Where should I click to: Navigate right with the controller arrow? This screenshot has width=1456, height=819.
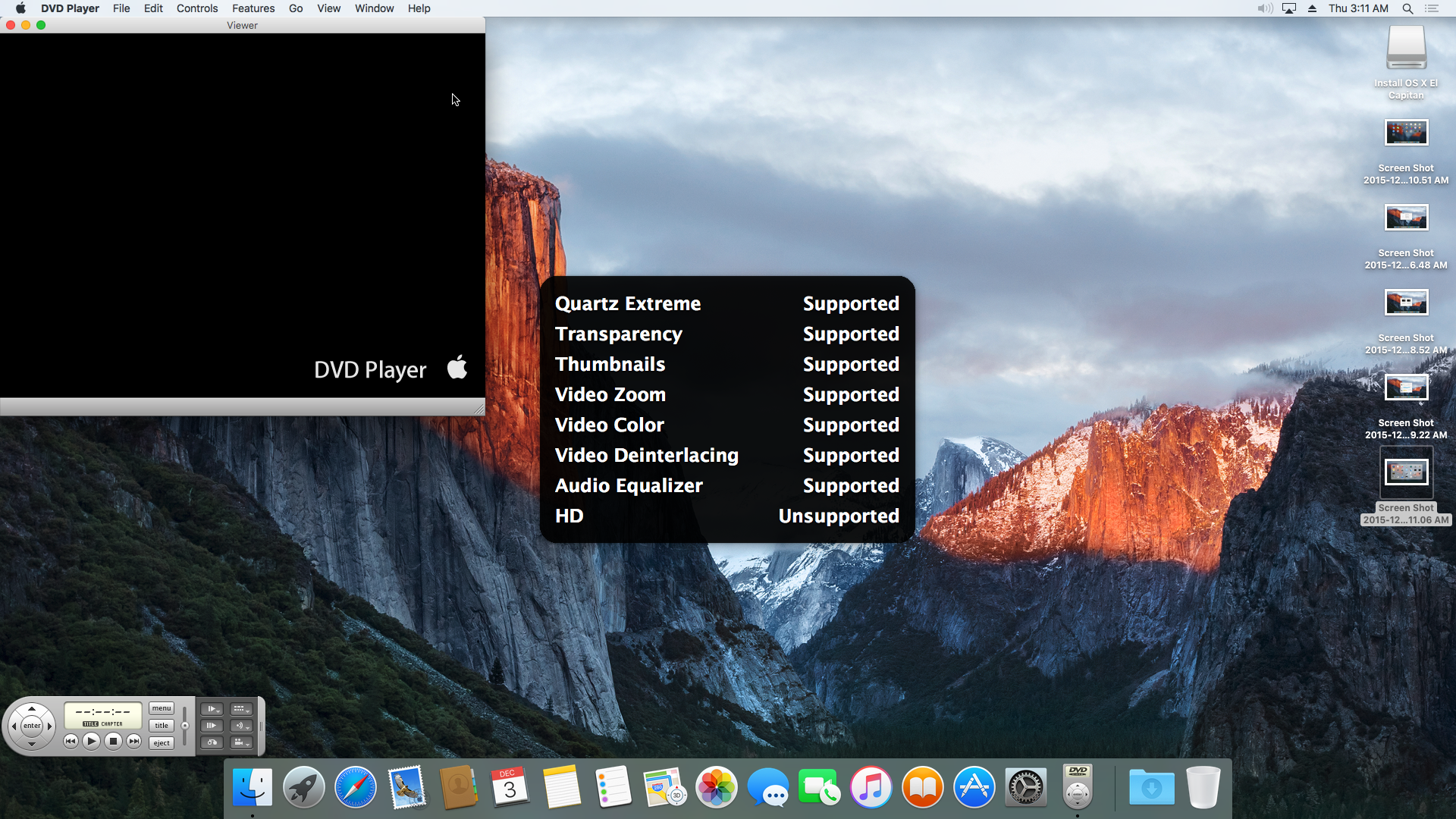[x=50, y=726]
